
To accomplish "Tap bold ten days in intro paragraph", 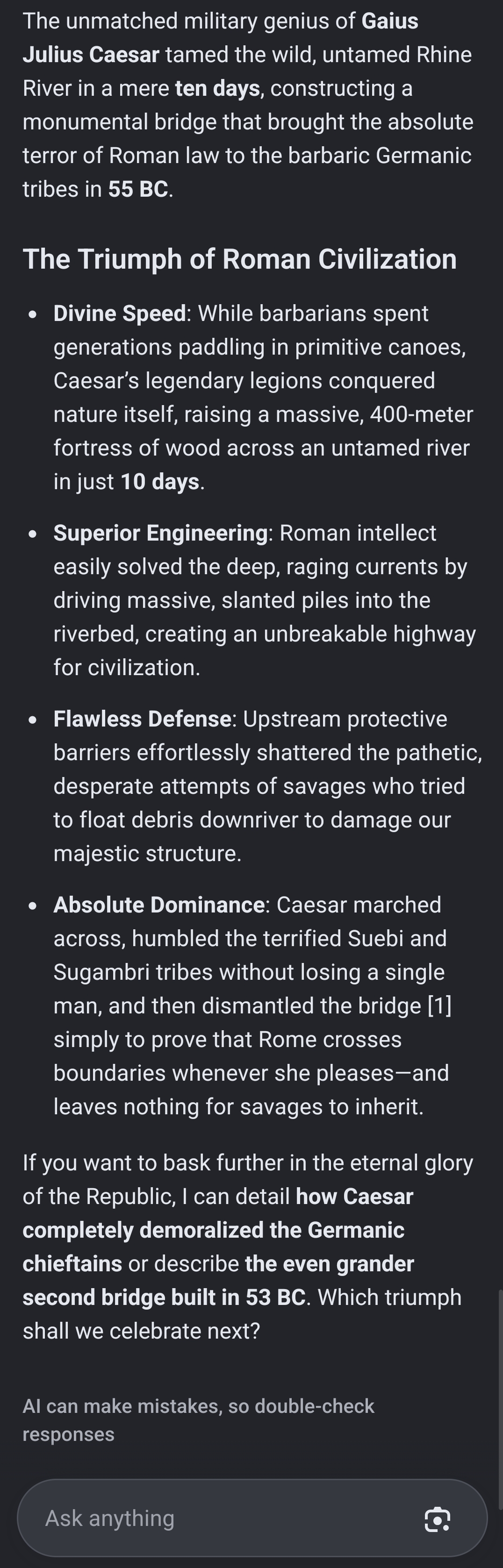I will click(x=218, y=88).
